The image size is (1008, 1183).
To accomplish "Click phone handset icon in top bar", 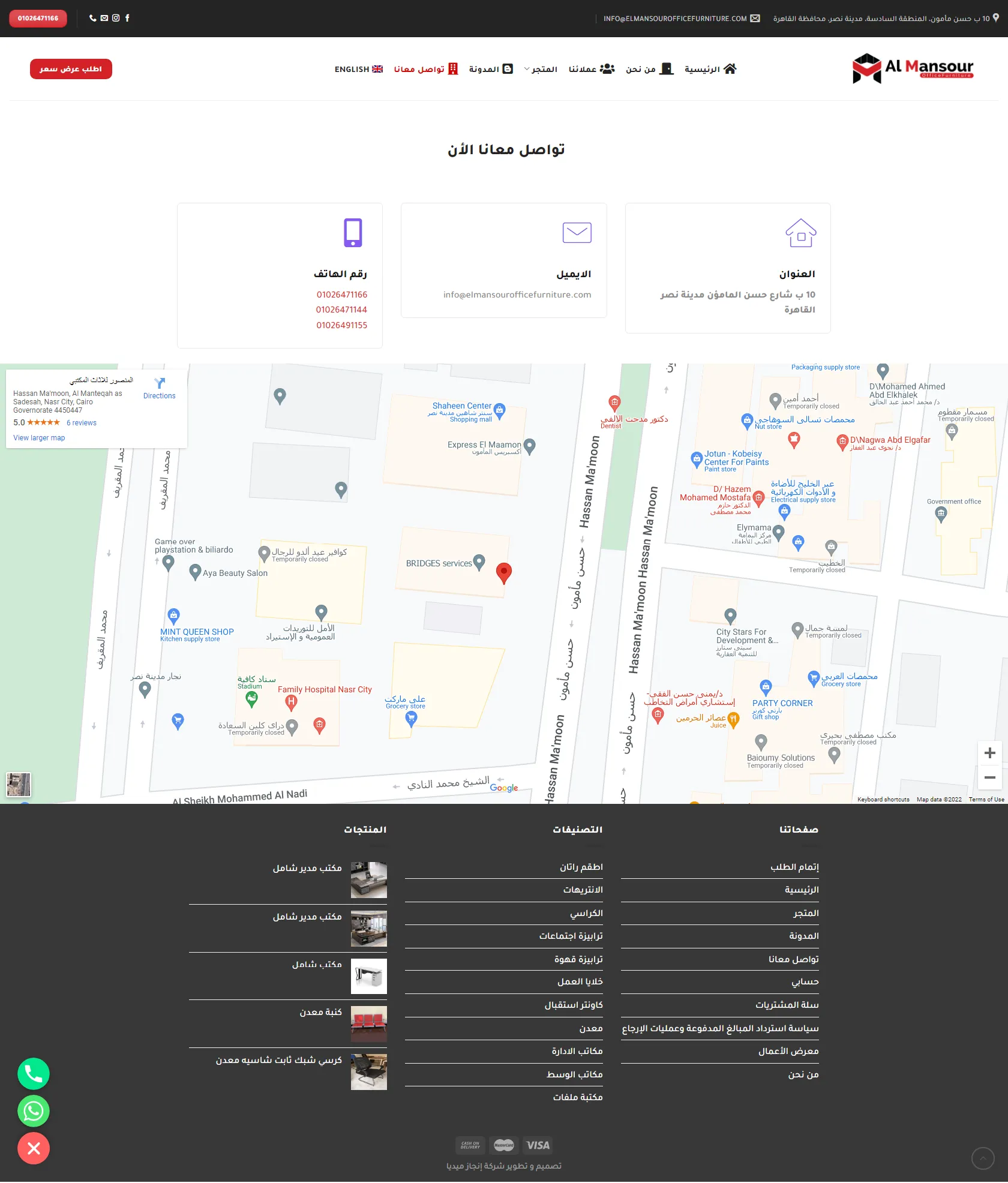I will click(x=93, y=18).
